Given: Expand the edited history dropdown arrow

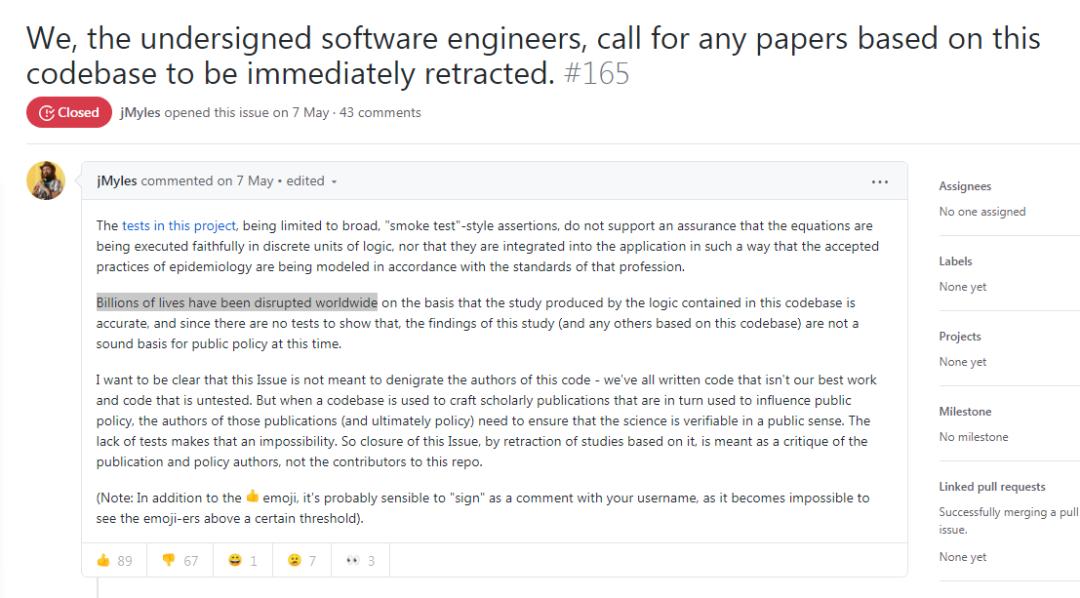Looking at the screenshot, I should coord(334,182).
